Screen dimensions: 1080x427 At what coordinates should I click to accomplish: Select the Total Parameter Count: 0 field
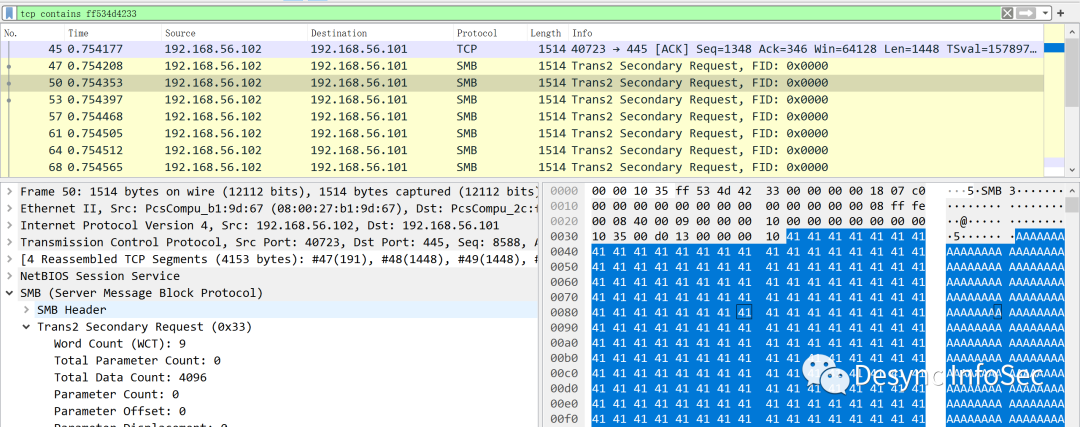point(137,360)
